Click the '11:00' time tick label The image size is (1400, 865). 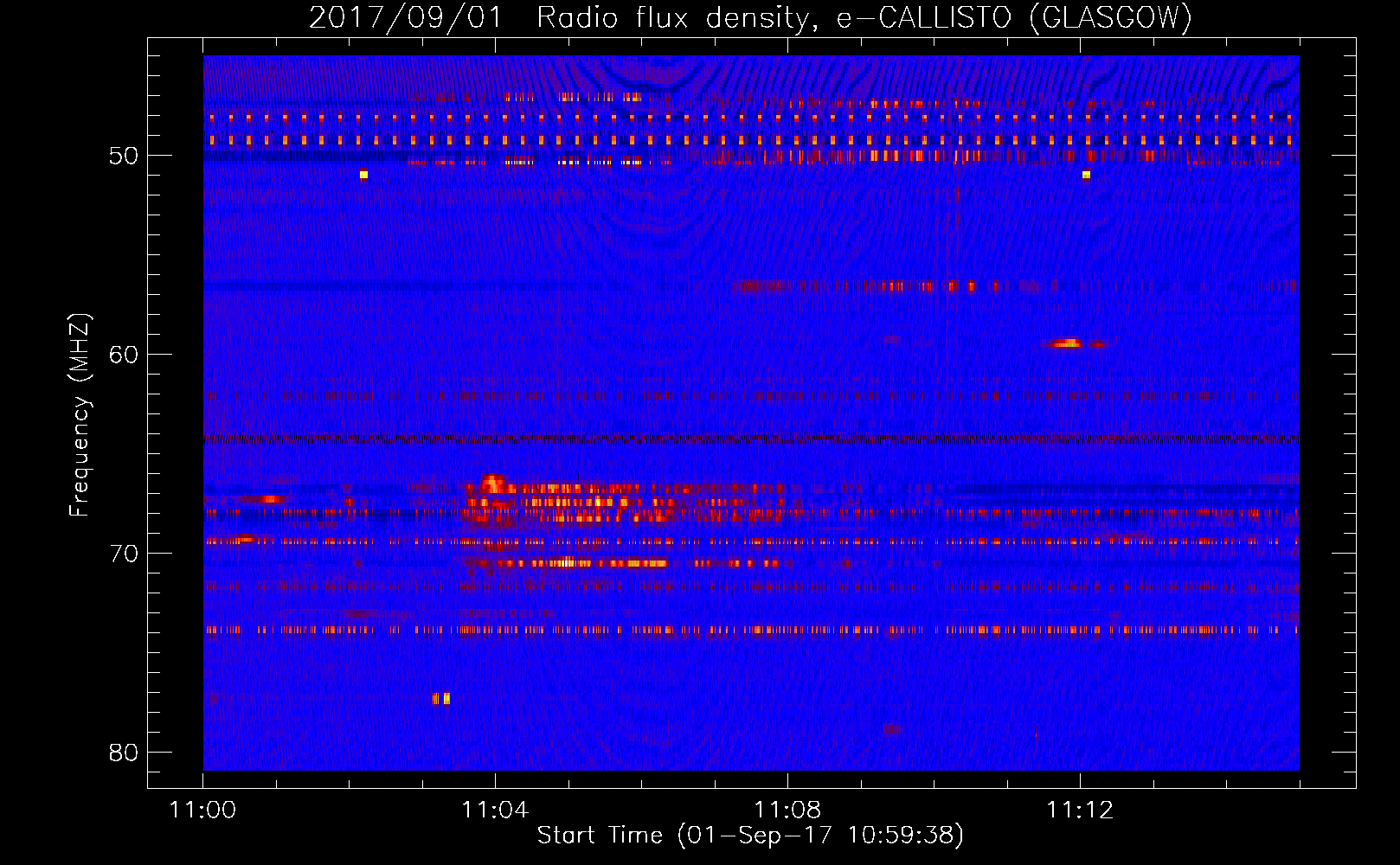(x=202, y=811)
